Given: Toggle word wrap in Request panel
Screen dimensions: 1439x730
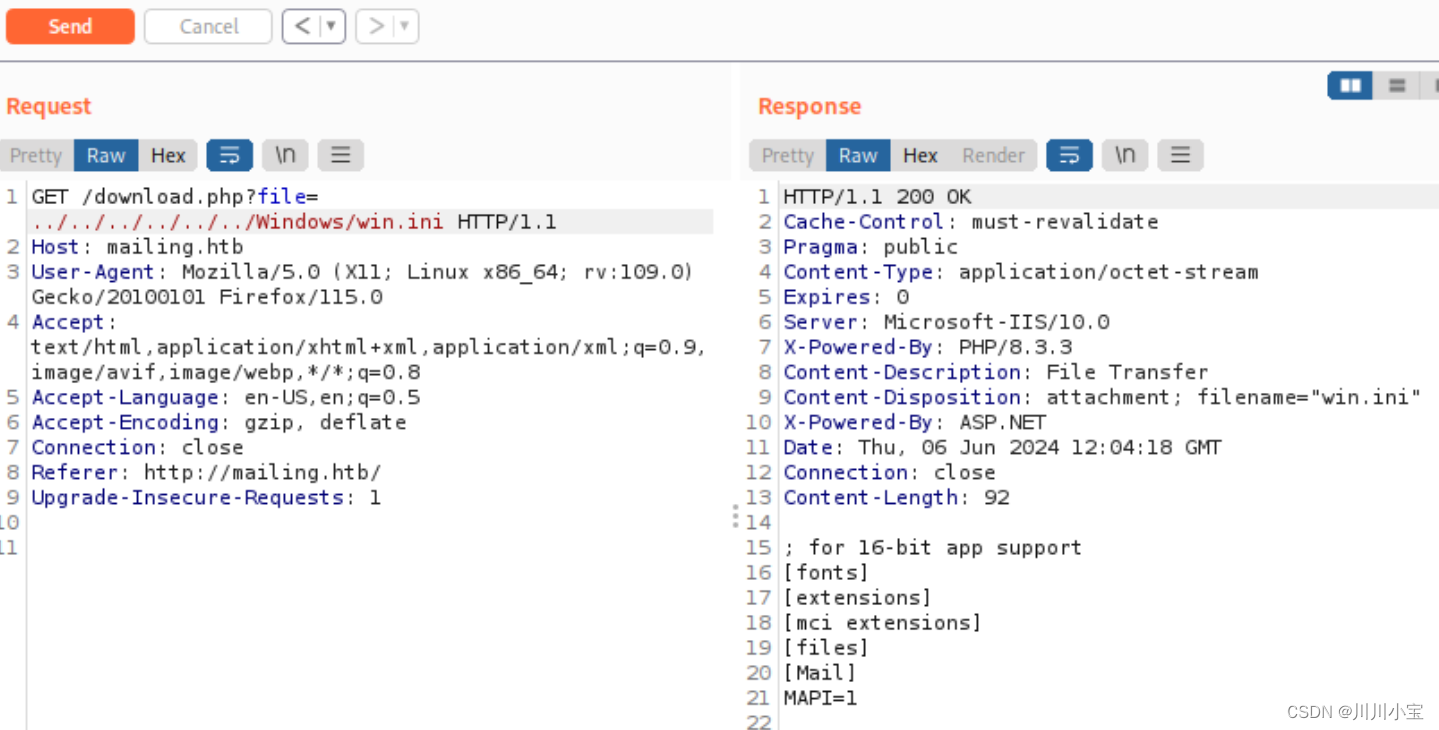Looking at the screenshot, I should click(230, 155).
